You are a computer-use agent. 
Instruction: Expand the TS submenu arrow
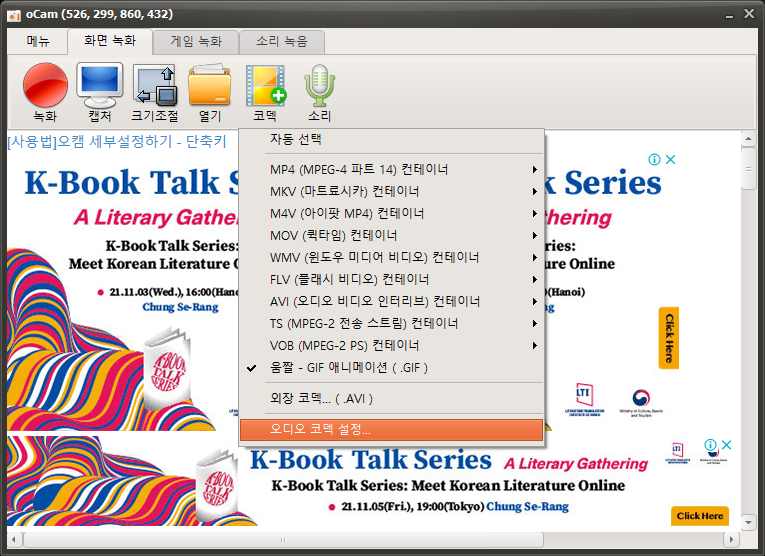point(535,323)
